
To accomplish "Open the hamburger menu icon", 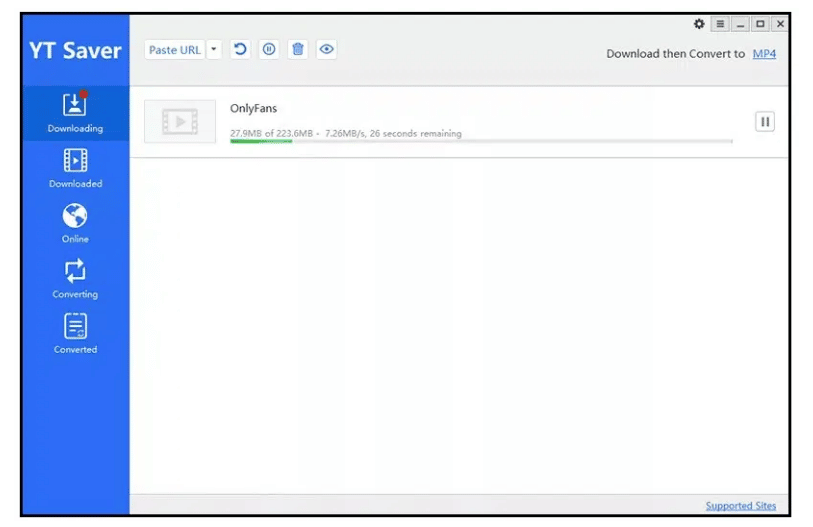I will pos(720,24).
